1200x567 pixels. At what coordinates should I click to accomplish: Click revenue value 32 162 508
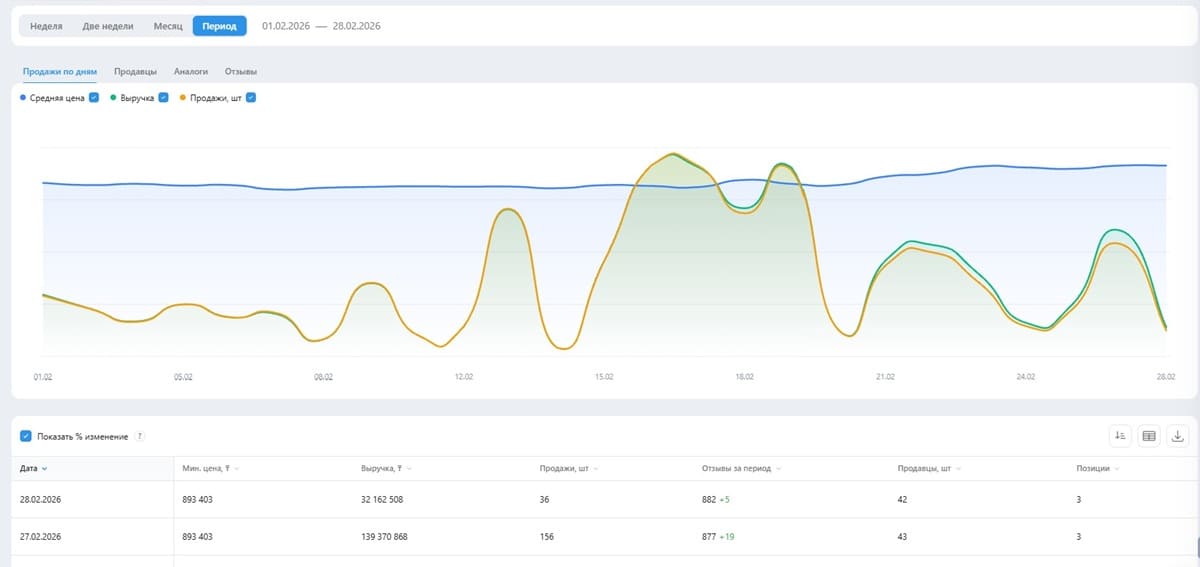(x=382, y=498)
